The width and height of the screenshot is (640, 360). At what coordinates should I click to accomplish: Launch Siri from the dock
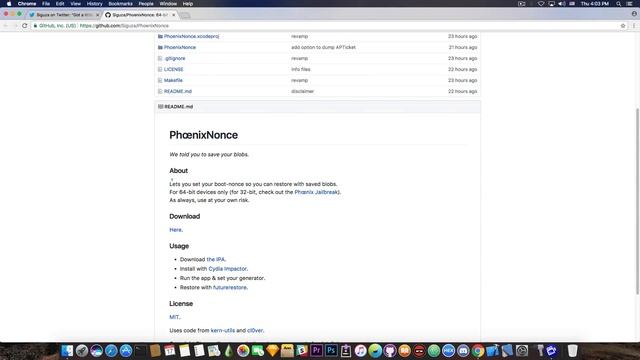96,351
